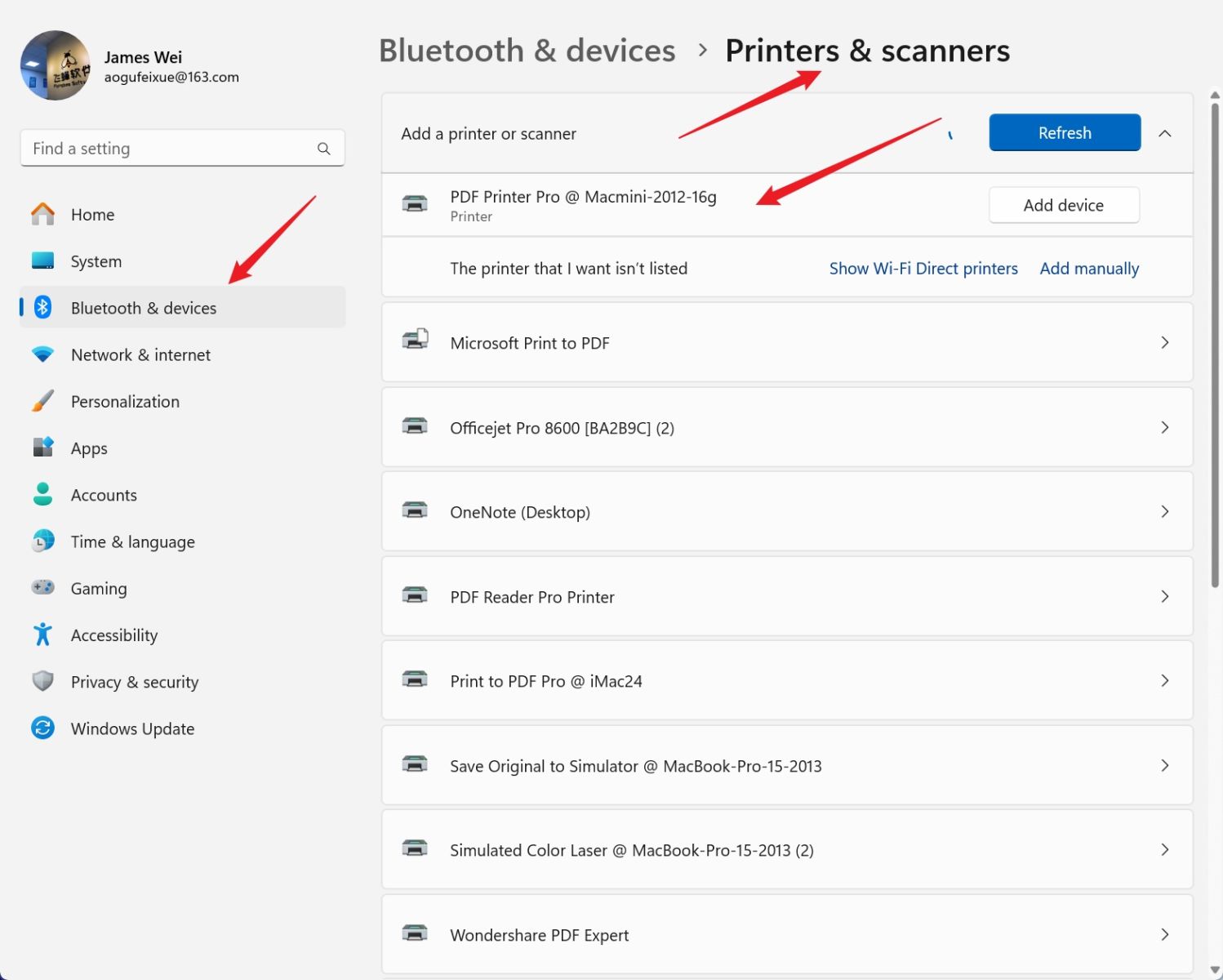Open Save Original to Simulator chevron
This screenshot has width=1223, height=980.
coord(1165,765)
